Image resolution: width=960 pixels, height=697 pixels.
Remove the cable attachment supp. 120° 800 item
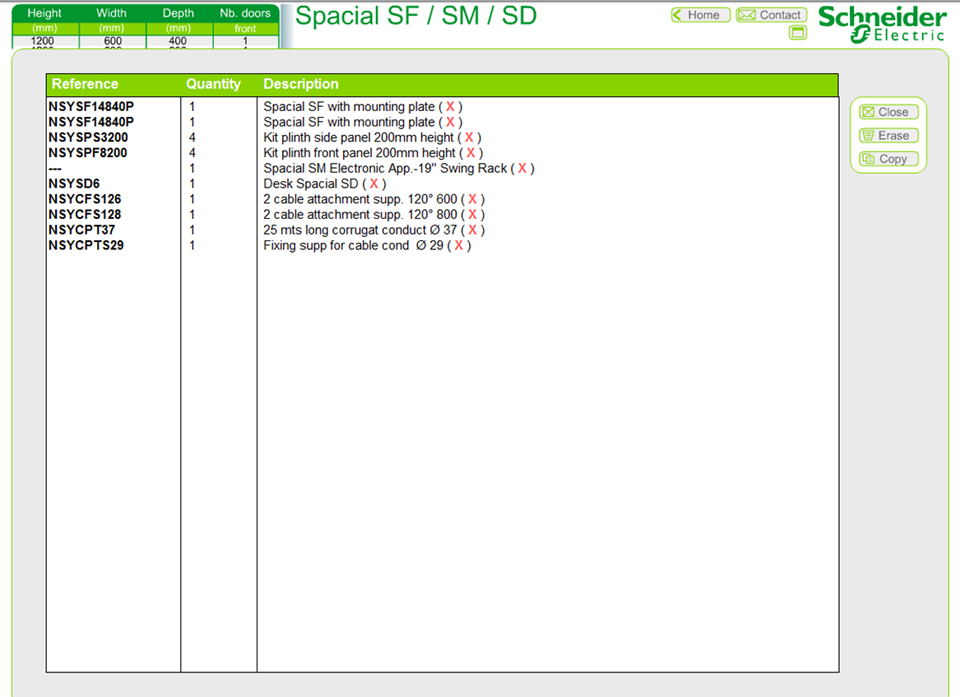(472, 214)
